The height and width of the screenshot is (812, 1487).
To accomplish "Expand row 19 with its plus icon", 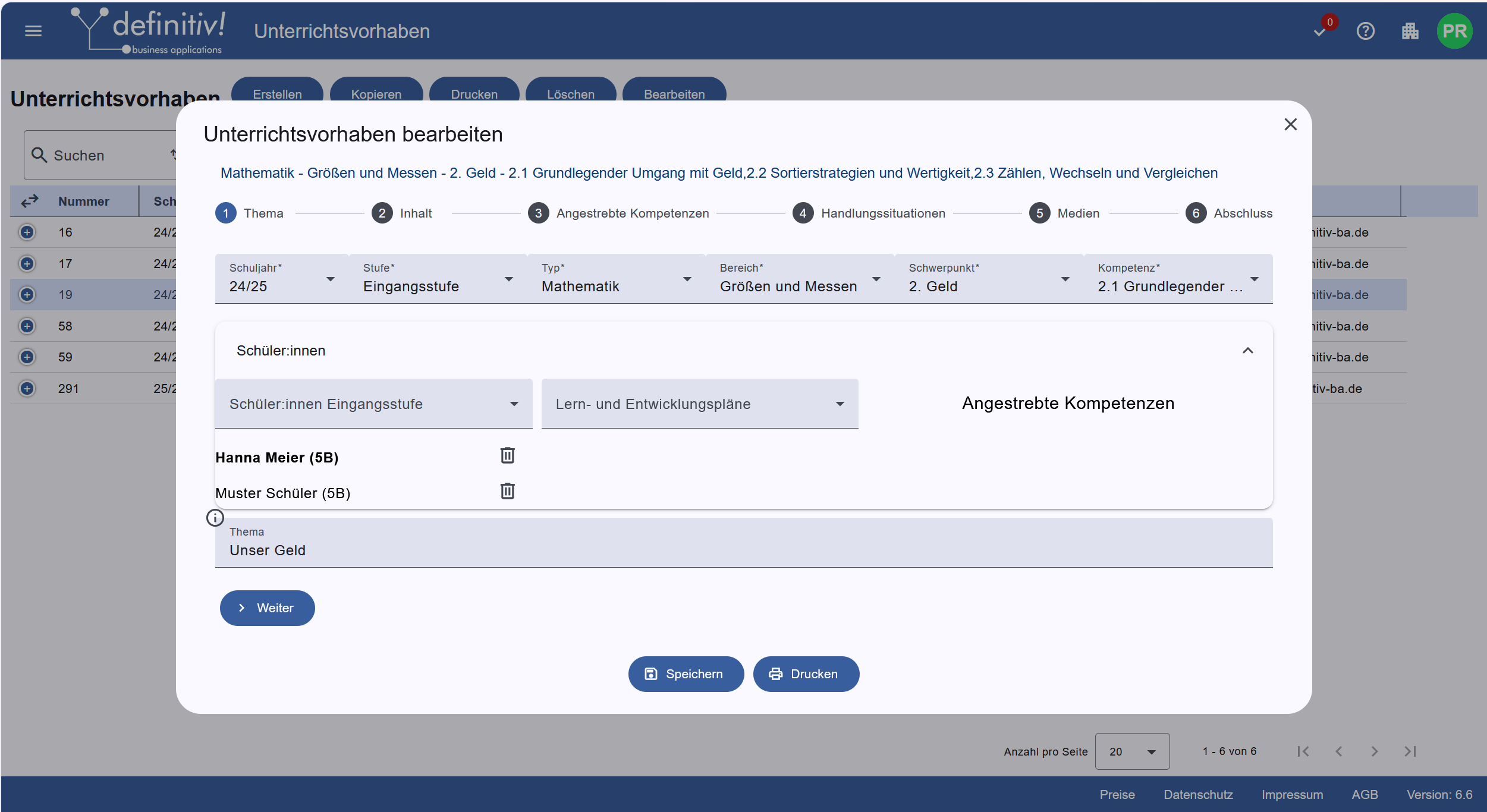I will tap(27, 294).
